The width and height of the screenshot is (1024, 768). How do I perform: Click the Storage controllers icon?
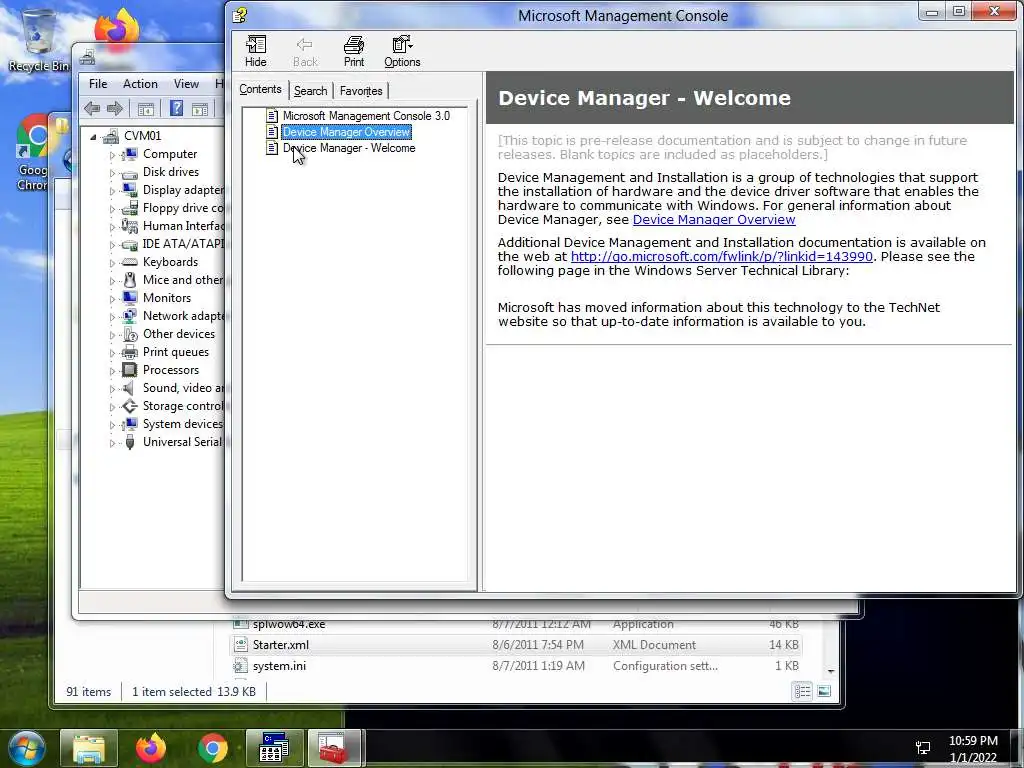click(130, 406)
